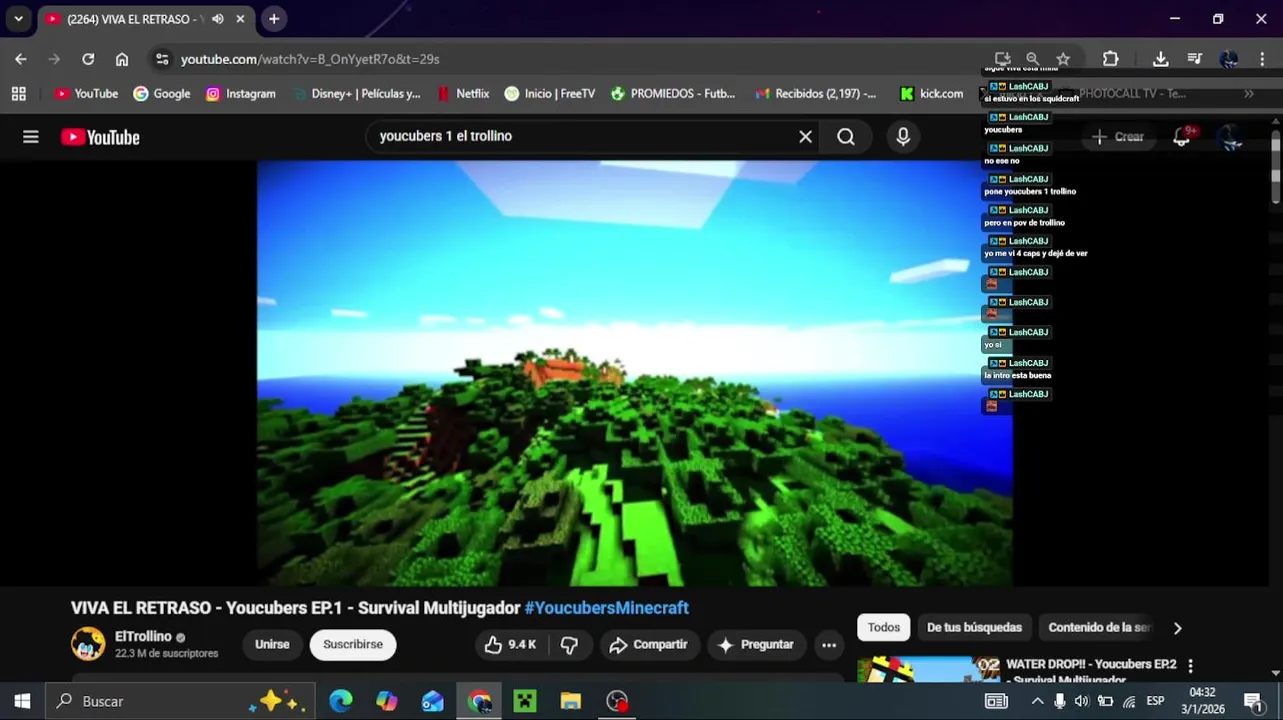Open Minecraft from the taskbar
Screen dimensions: 1283x720
[525, 701]
